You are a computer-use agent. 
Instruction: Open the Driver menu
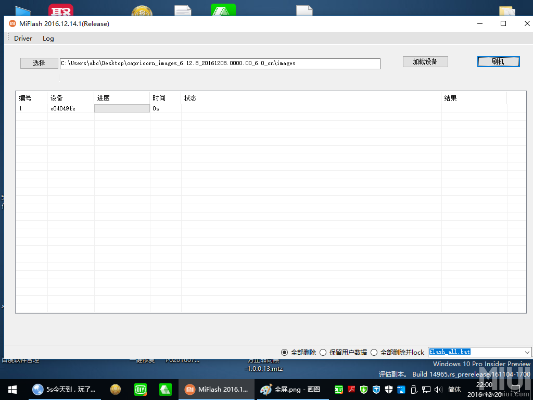pos(23,38)
